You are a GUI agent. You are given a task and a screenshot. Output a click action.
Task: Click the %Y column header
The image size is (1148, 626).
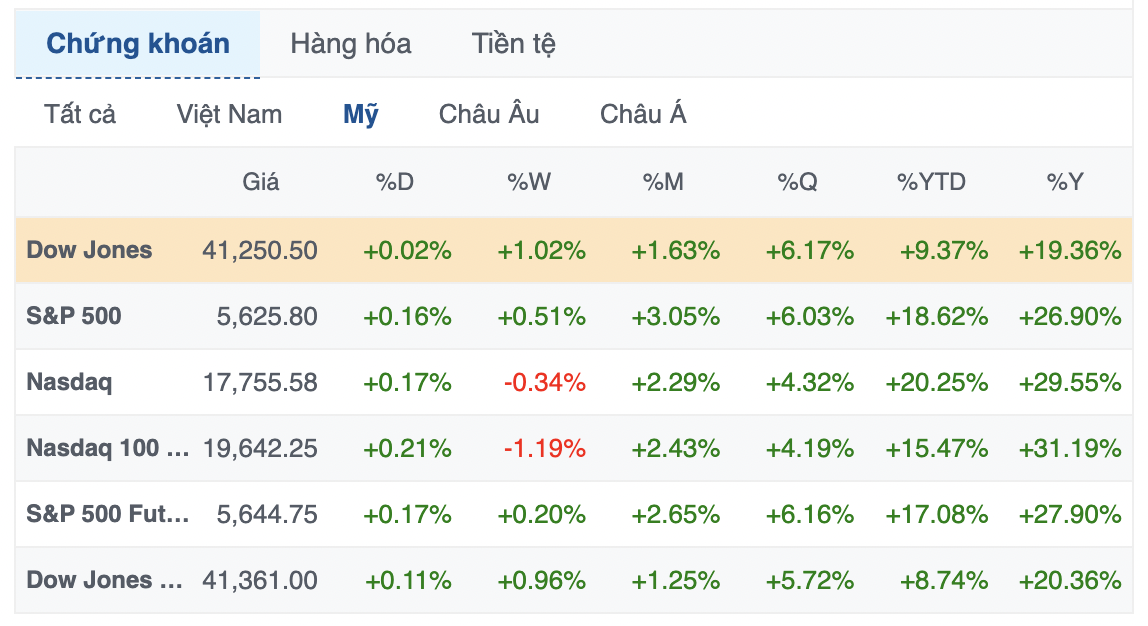coord(1065,182)
